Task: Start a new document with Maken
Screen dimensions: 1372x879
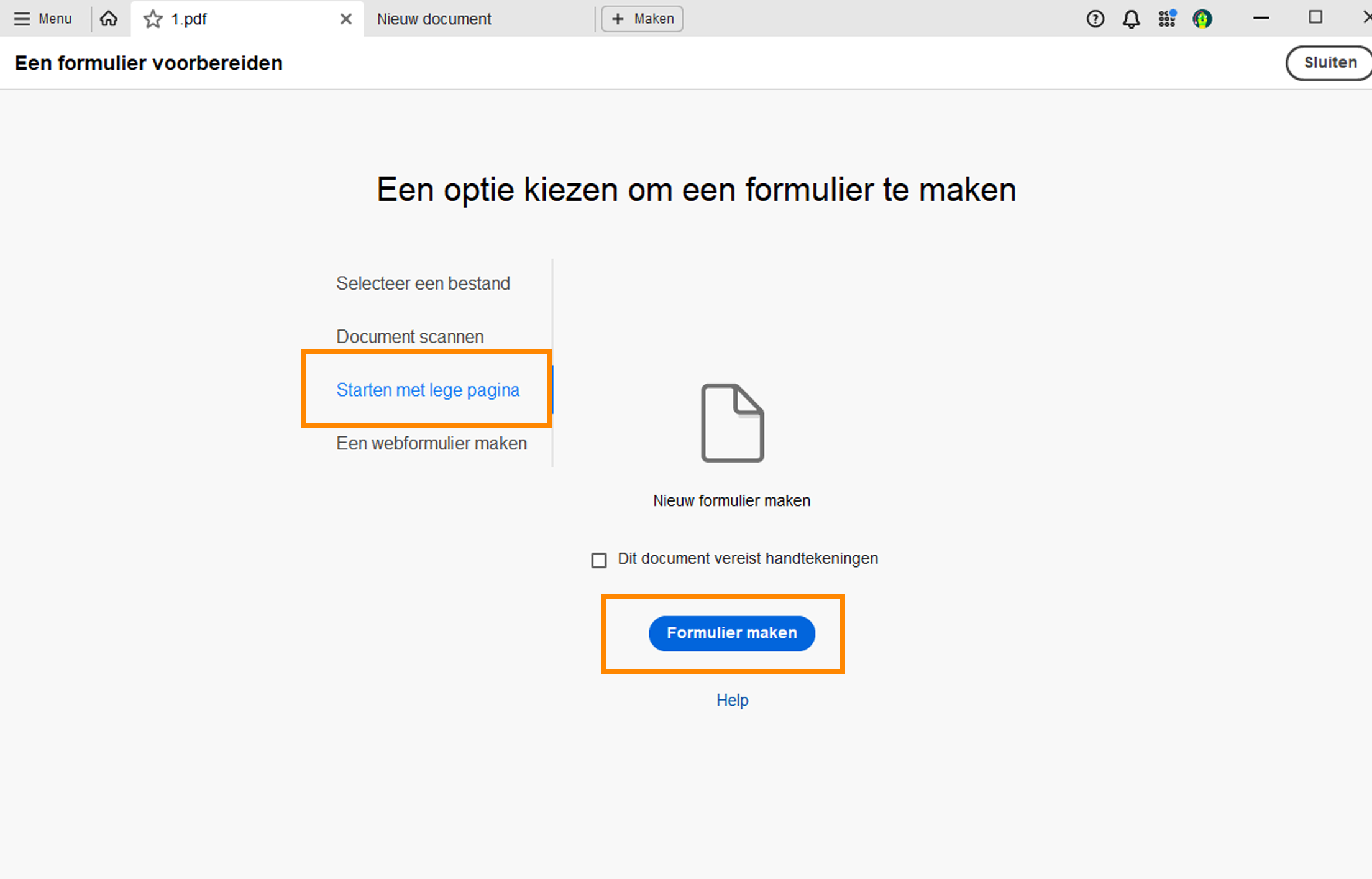Action: pyautogui.click(x=642, y=19)
